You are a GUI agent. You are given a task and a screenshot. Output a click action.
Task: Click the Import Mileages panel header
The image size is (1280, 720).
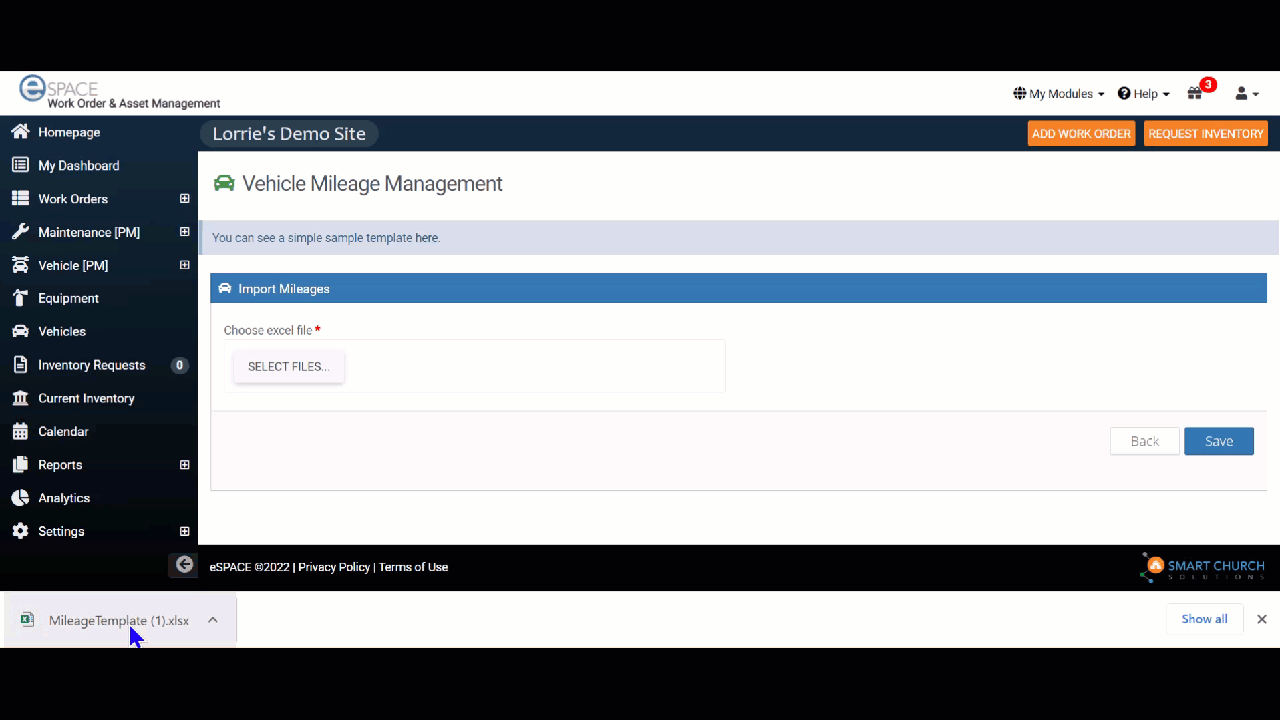point(739,288)
